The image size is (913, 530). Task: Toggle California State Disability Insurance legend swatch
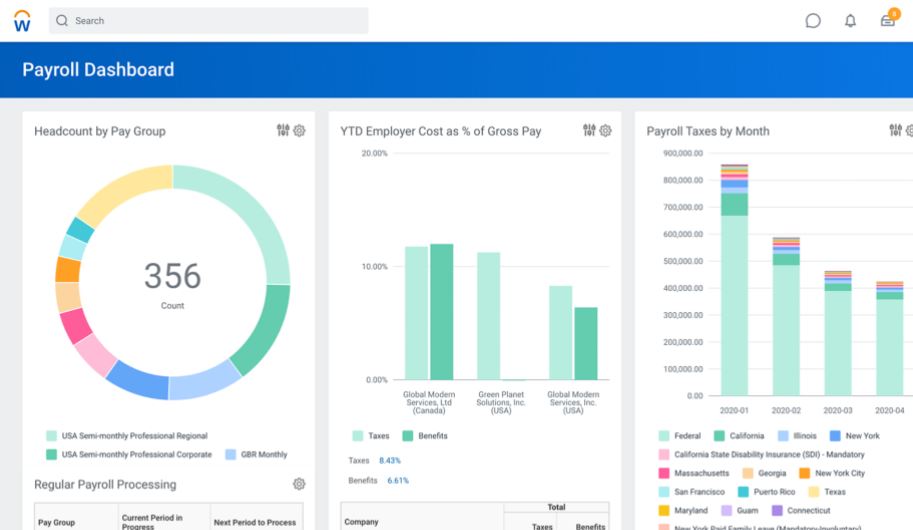664,454
